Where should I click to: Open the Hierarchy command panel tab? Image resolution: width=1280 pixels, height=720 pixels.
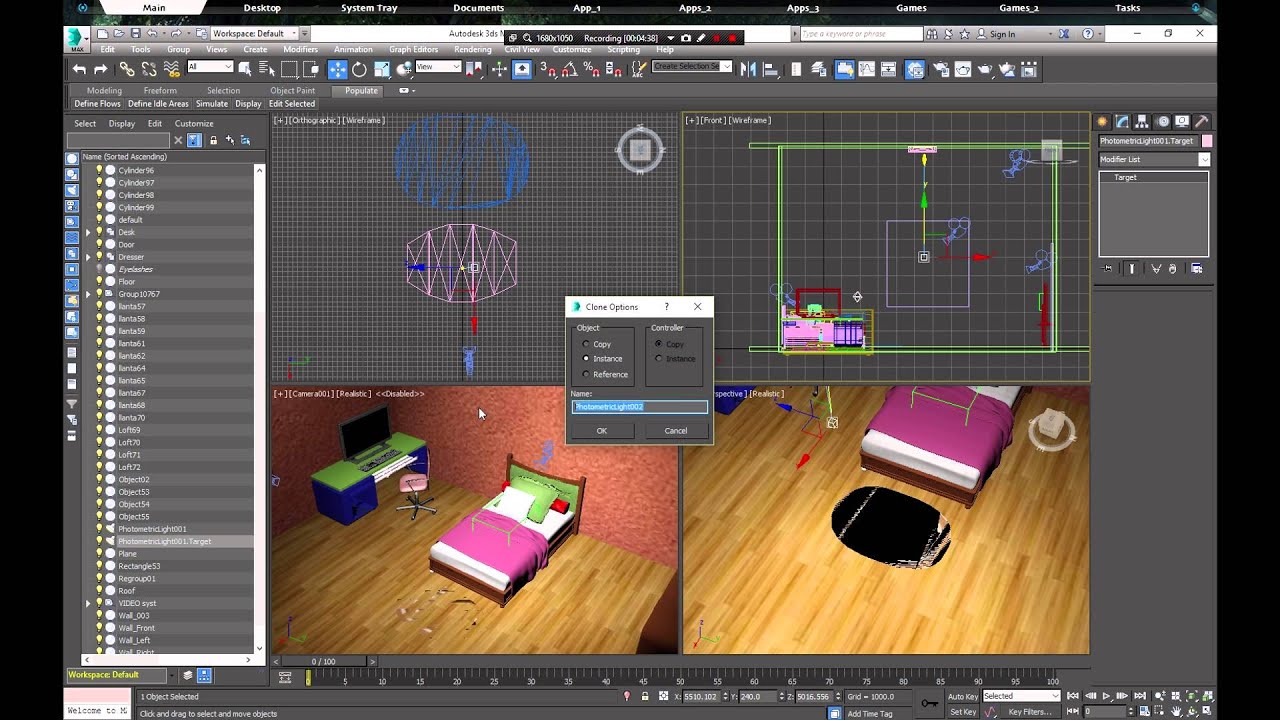(1143, 121)
